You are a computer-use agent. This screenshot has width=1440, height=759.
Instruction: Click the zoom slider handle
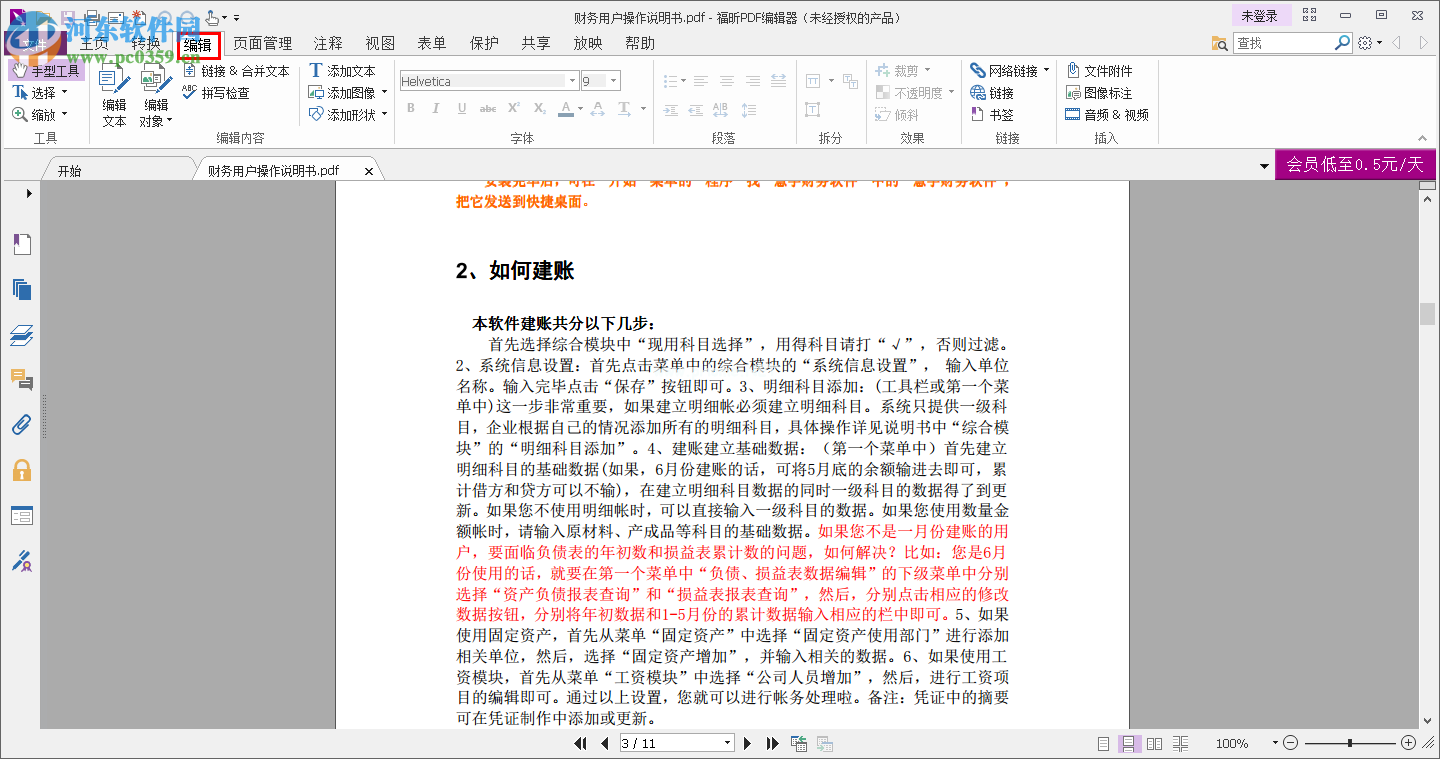[x=1350, y=743]
